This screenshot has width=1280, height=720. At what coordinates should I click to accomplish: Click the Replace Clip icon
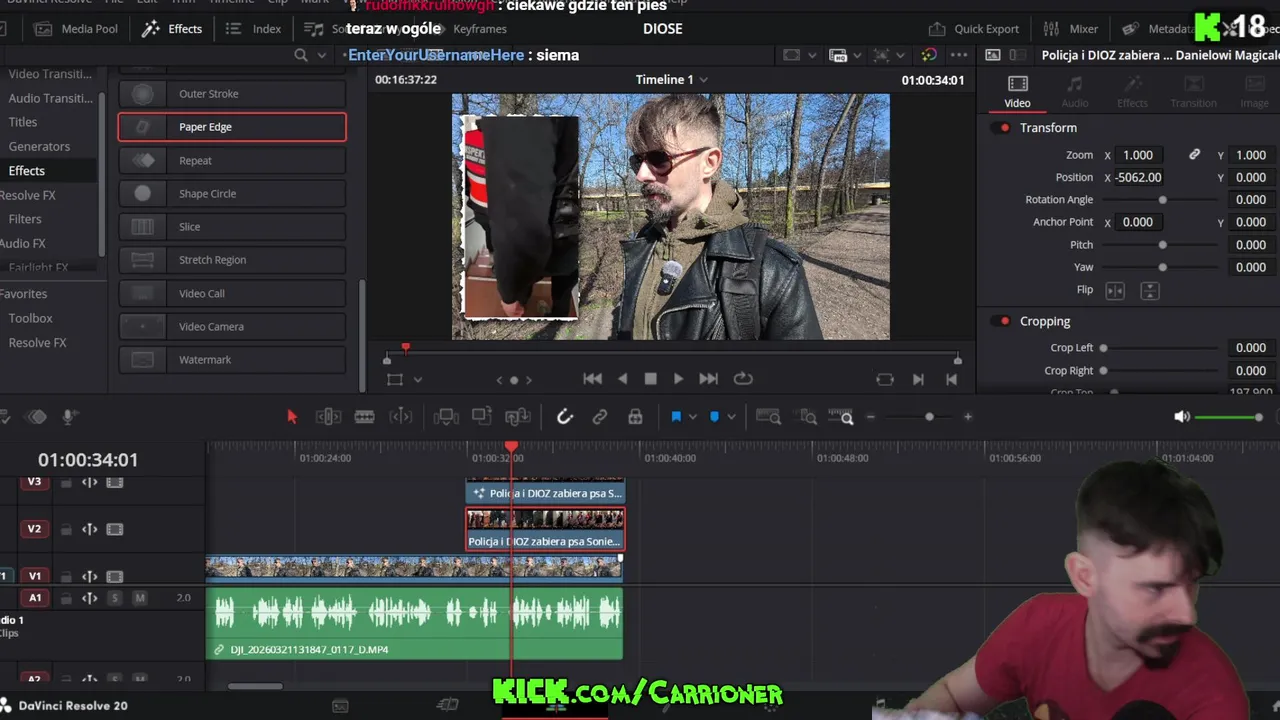click(518, 417)
